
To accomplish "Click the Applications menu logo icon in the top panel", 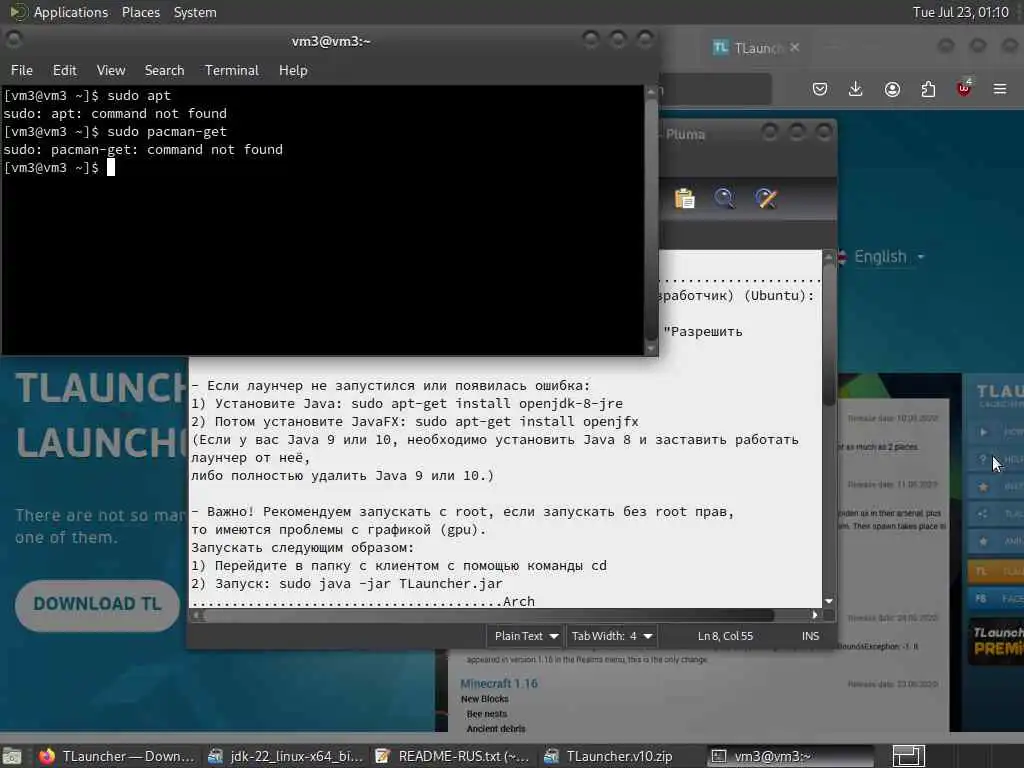I will coord(18,12).
